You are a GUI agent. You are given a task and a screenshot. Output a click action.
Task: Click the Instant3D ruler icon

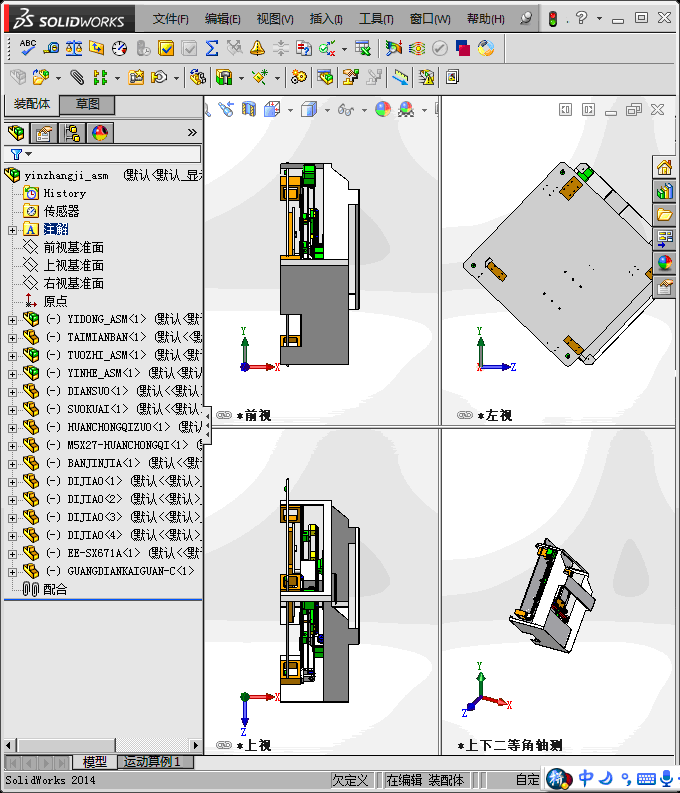pyautogui.click(x=400, y=77)
